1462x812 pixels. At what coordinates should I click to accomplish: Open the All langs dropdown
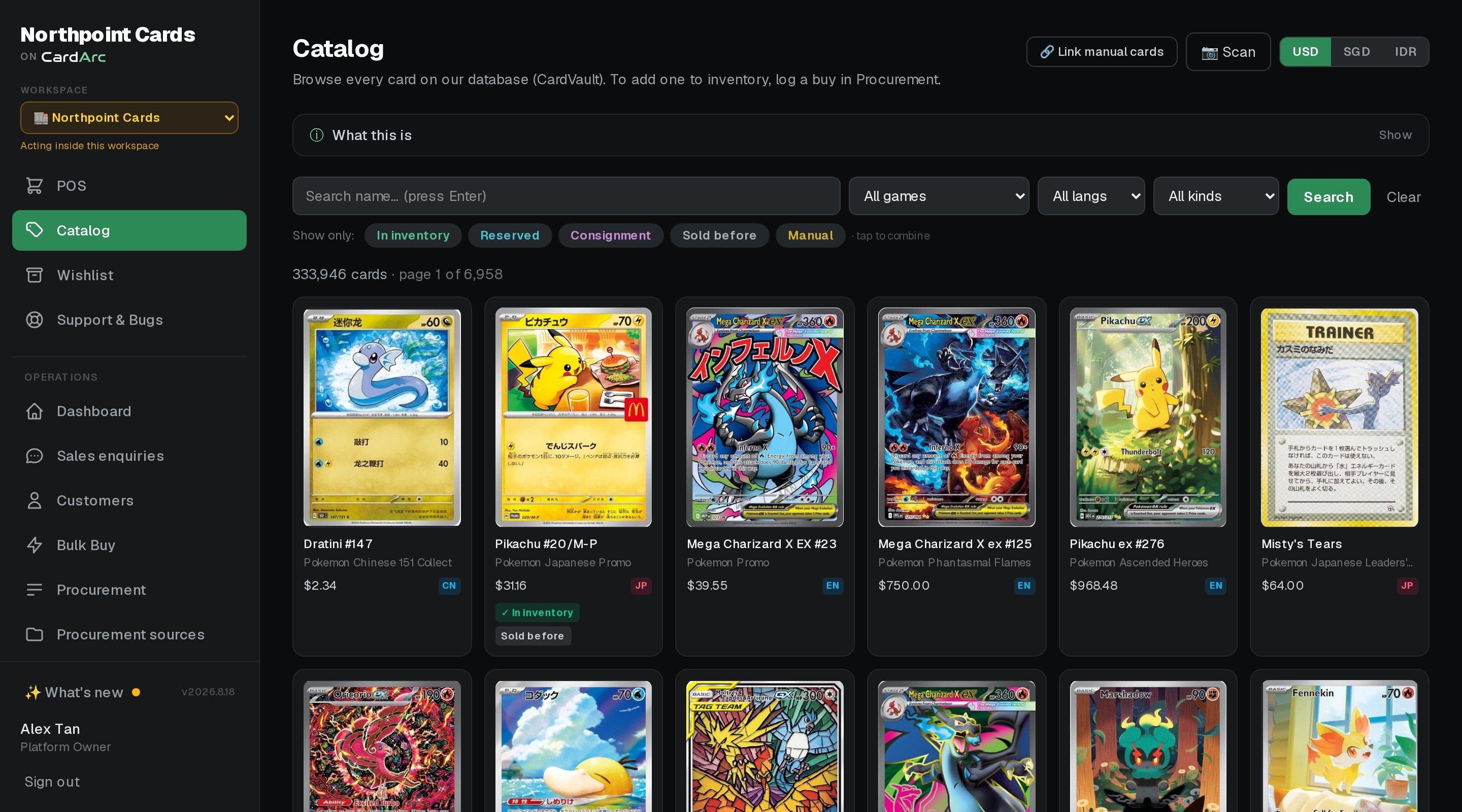[1091, 196]
